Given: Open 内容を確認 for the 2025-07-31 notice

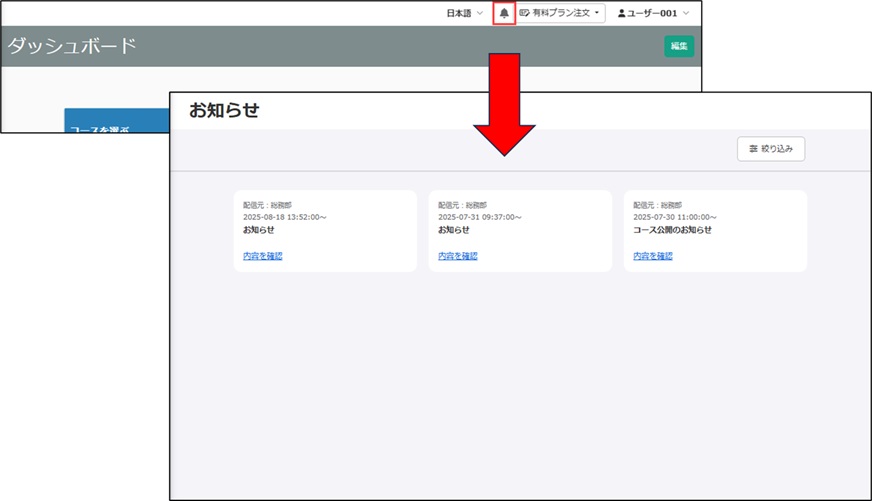Looking at the screenshot, I should [457, 256].
